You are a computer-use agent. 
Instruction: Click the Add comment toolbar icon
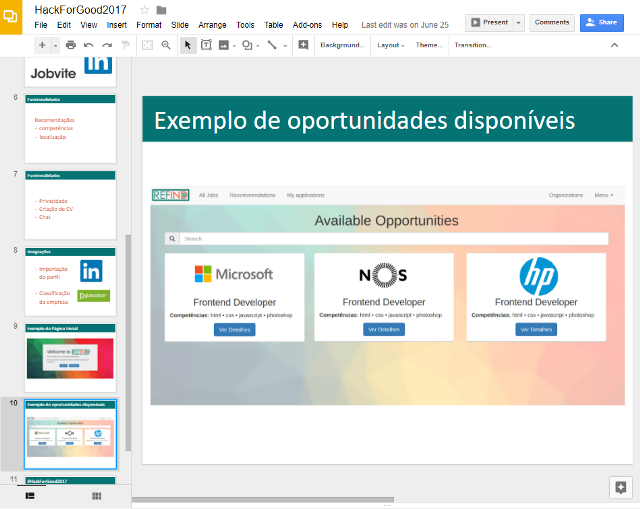(303, 45)
